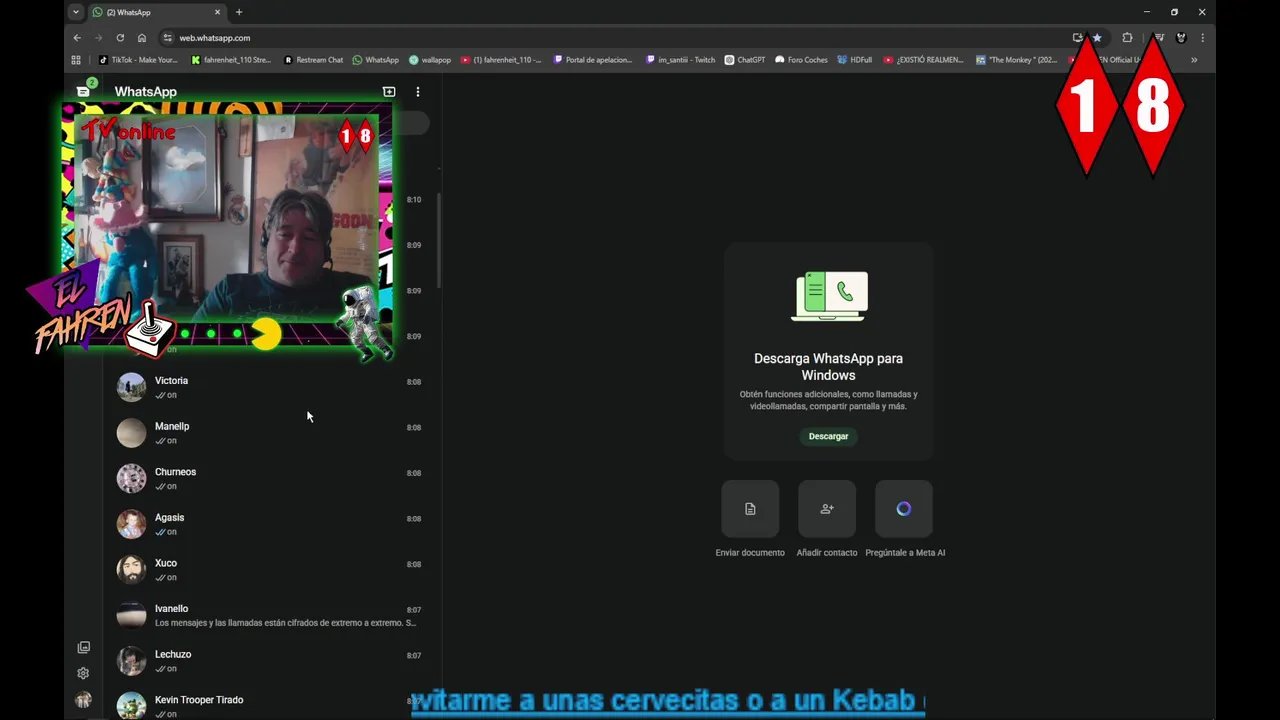1280x720 pixels.
Task: Bookmark this page with the star icon
Action: (1097, 38)
